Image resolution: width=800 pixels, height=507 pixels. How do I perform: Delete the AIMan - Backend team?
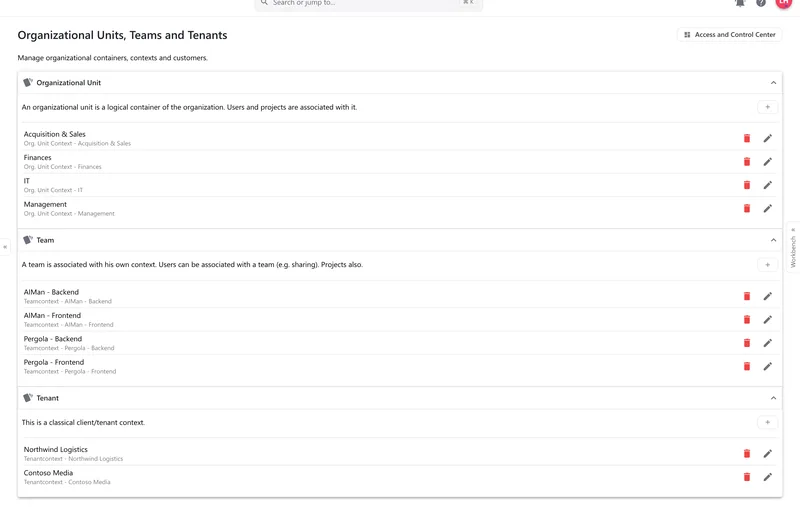[746, 296]
